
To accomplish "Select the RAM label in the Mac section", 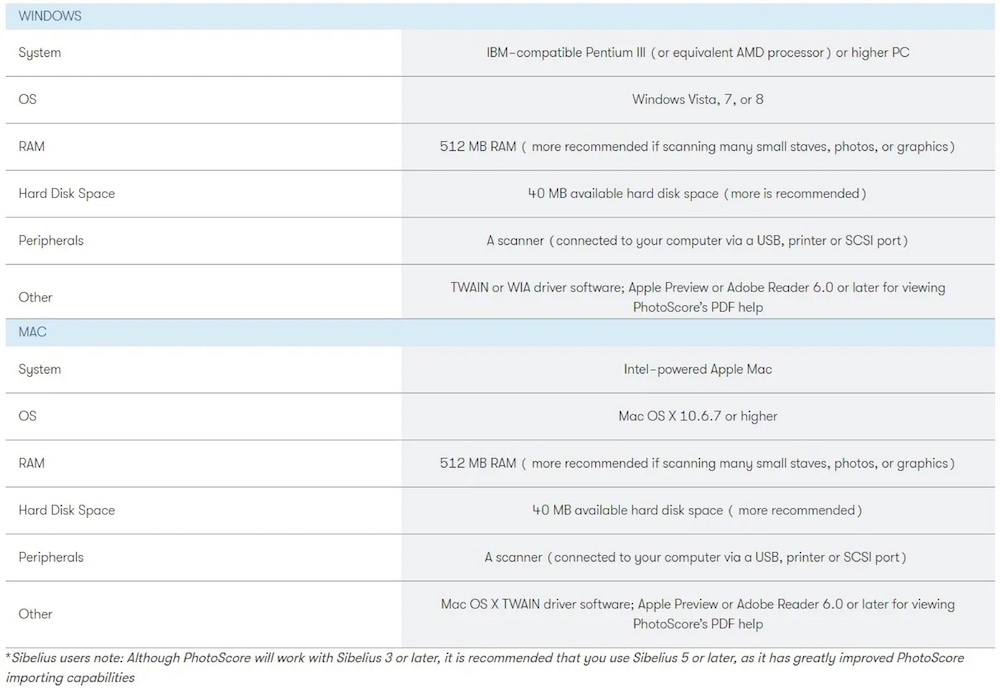I will (32, 464).
